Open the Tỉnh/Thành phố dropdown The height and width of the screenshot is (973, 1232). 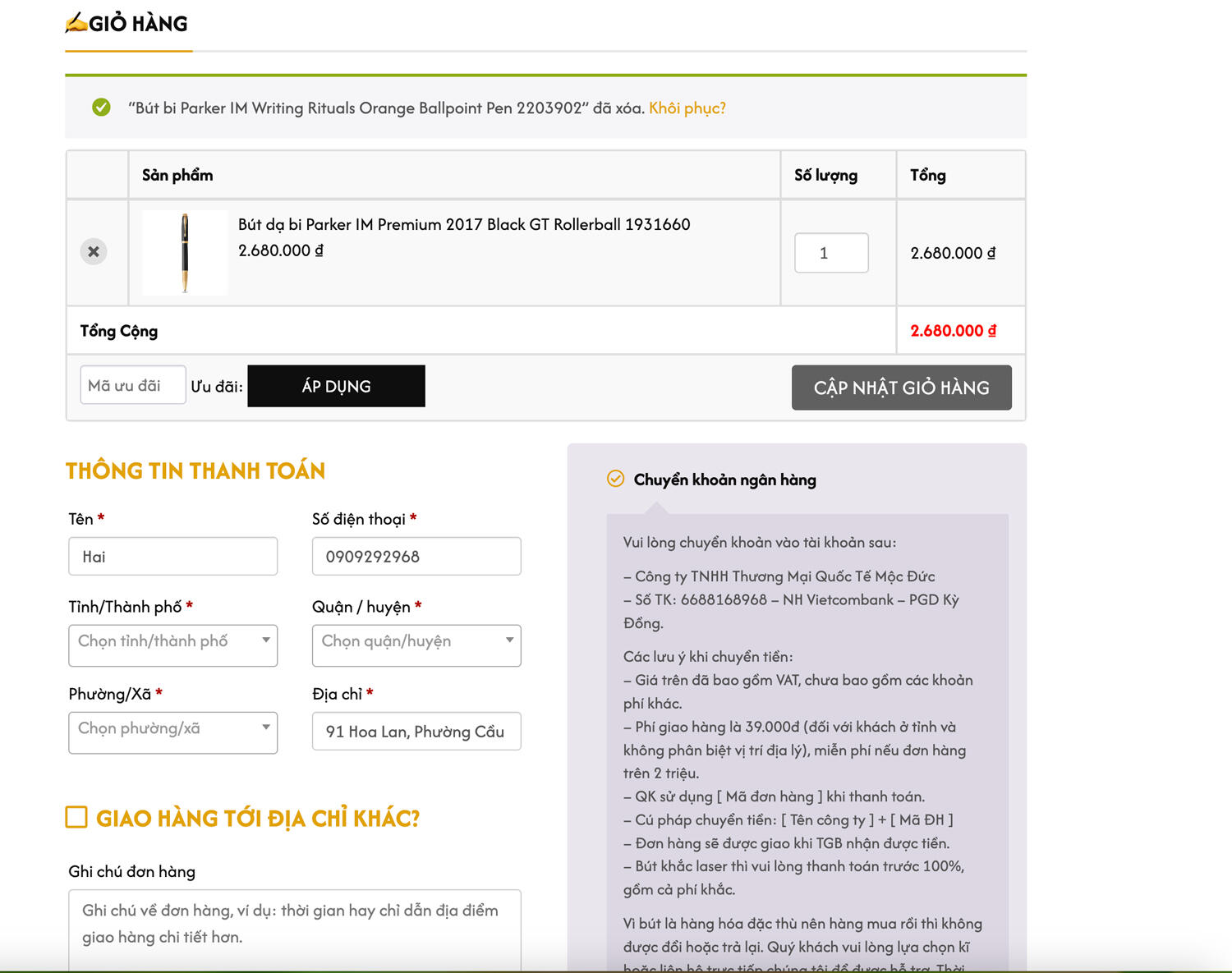[x=173, y=645]
